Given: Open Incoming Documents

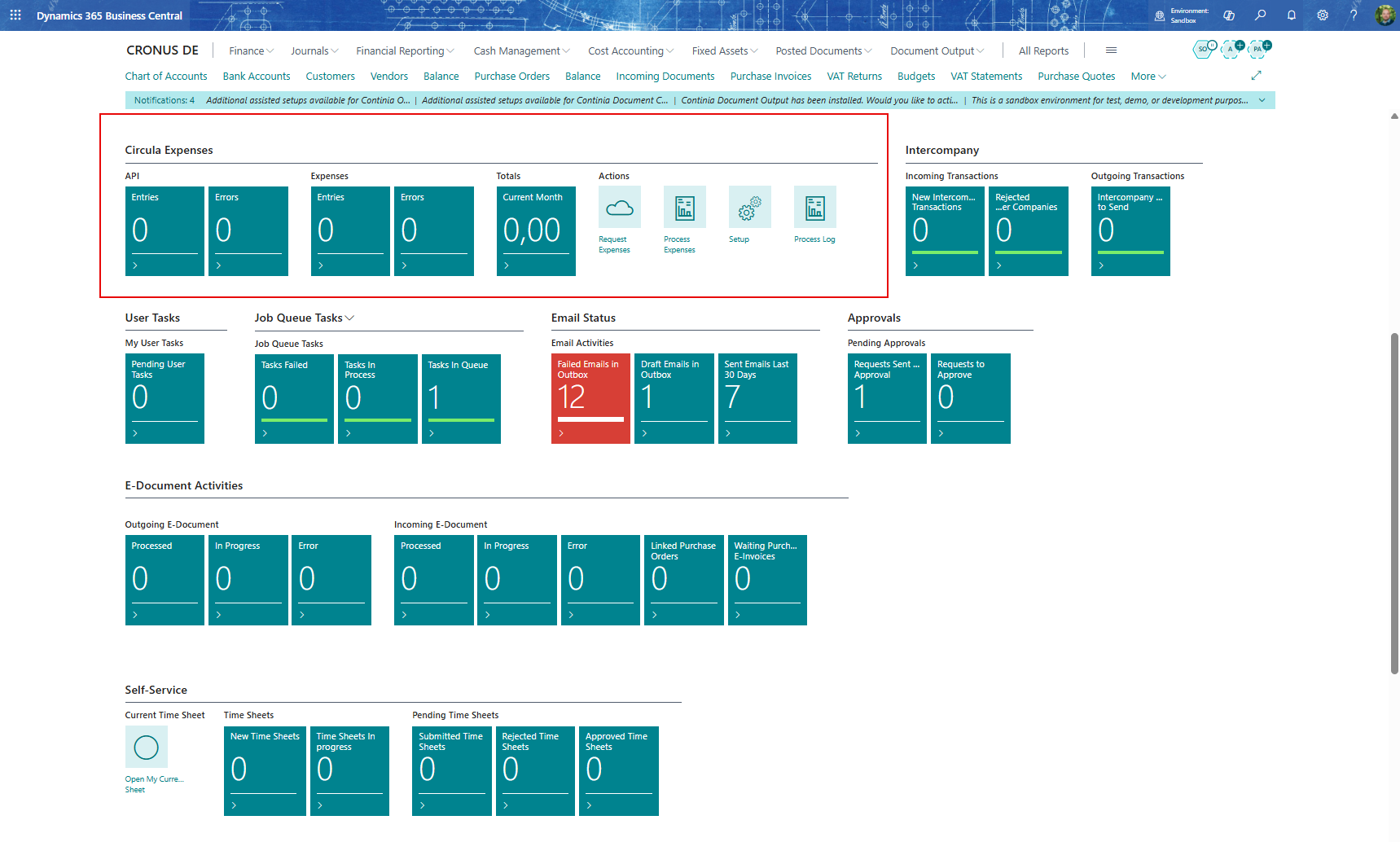Looking at the screenshot, I should (665, 77).
